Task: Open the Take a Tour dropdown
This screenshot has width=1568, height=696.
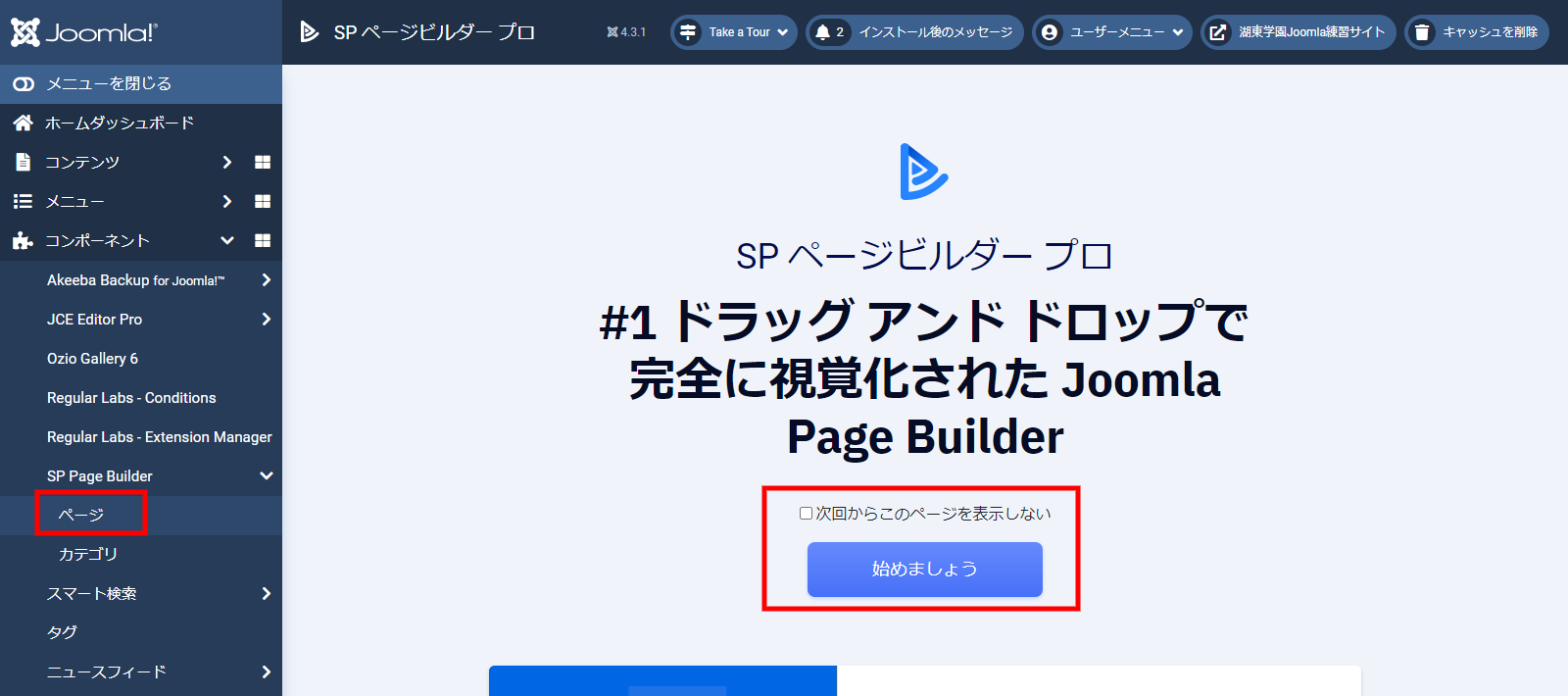Action: (734, 32)
